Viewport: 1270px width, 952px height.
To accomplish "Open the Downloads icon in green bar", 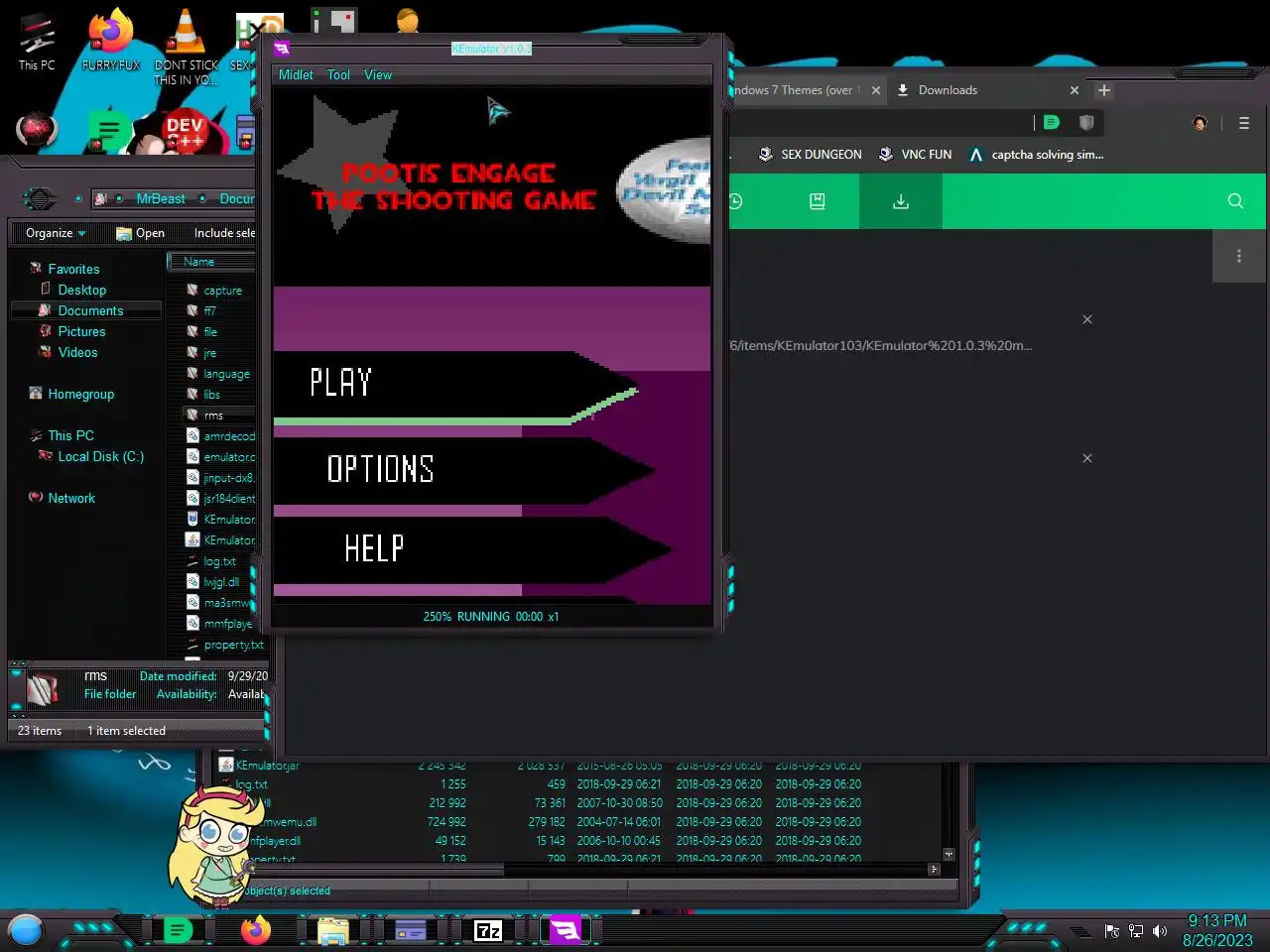I will (901, 201).
